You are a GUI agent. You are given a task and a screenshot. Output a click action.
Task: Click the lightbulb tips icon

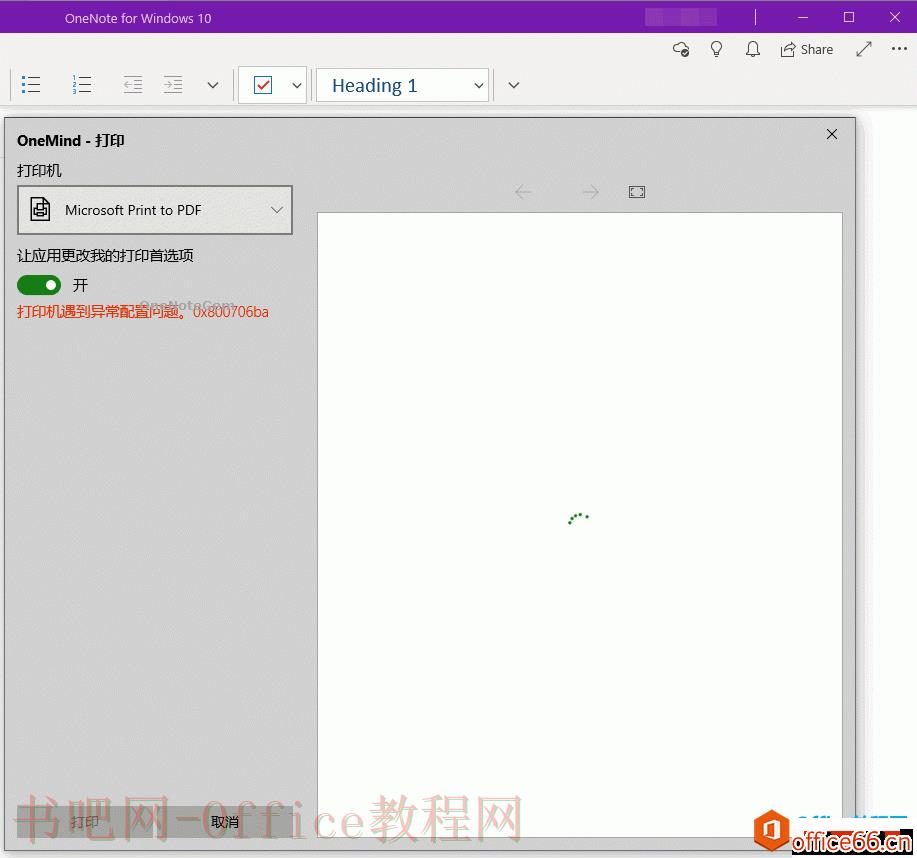(x=716, y=50)
